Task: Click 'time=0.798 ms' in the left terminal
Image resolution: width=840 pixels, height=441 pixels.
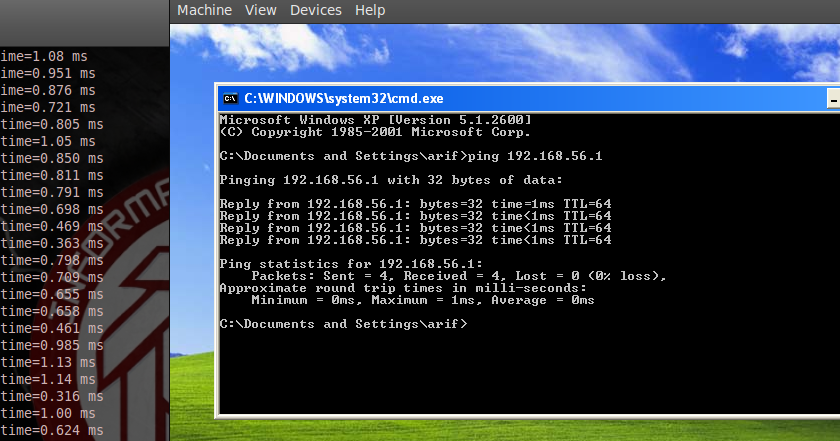Action: pyautogui.click(x=52, y=260)
